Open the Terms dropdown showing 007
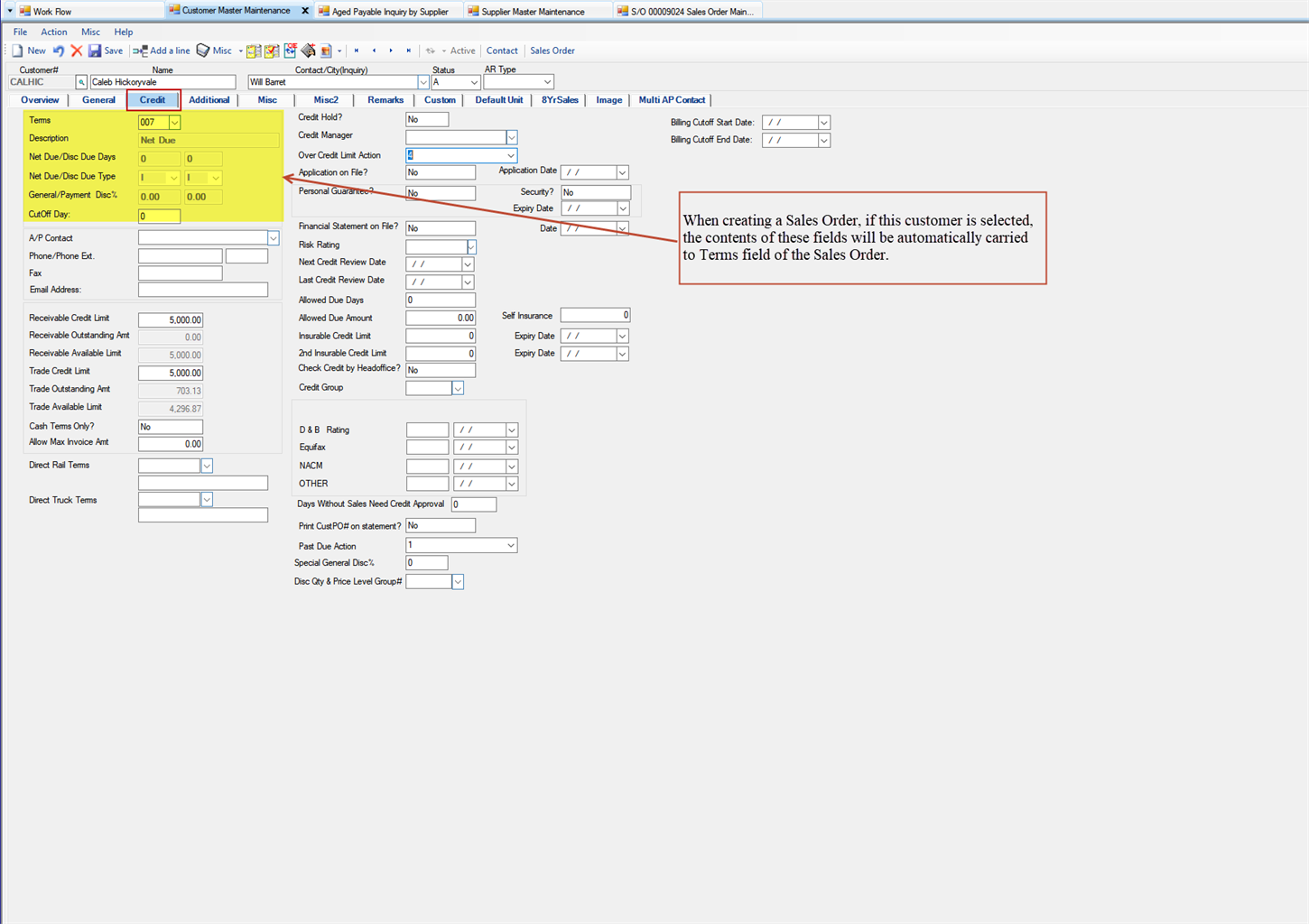This screenshot has width=1309, height=924. click(174, 122)
